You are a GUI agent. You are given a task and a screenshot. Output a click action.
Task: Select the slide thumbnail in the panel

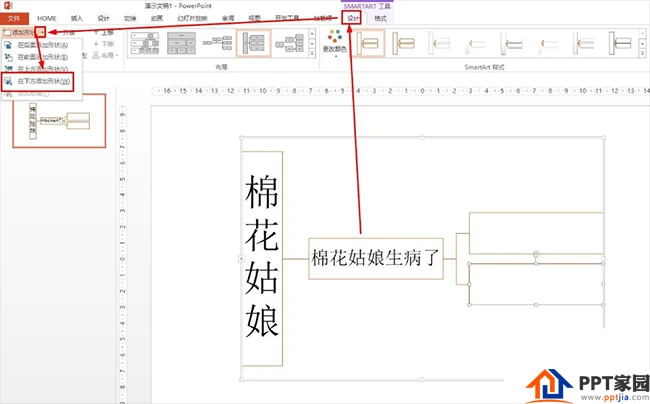pyautogui.click(x=59, y=121)
